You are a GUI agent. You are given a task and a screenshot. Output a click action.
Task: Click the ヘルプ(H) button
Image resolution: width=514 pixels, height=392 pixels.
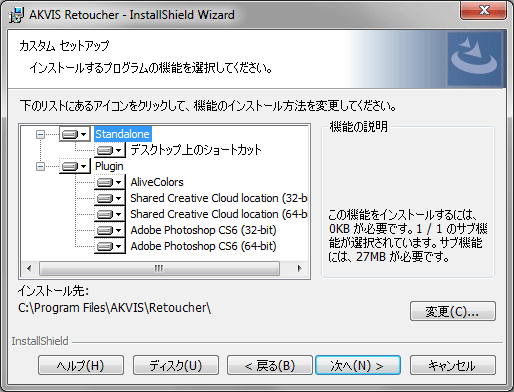[x=81, y=365]
